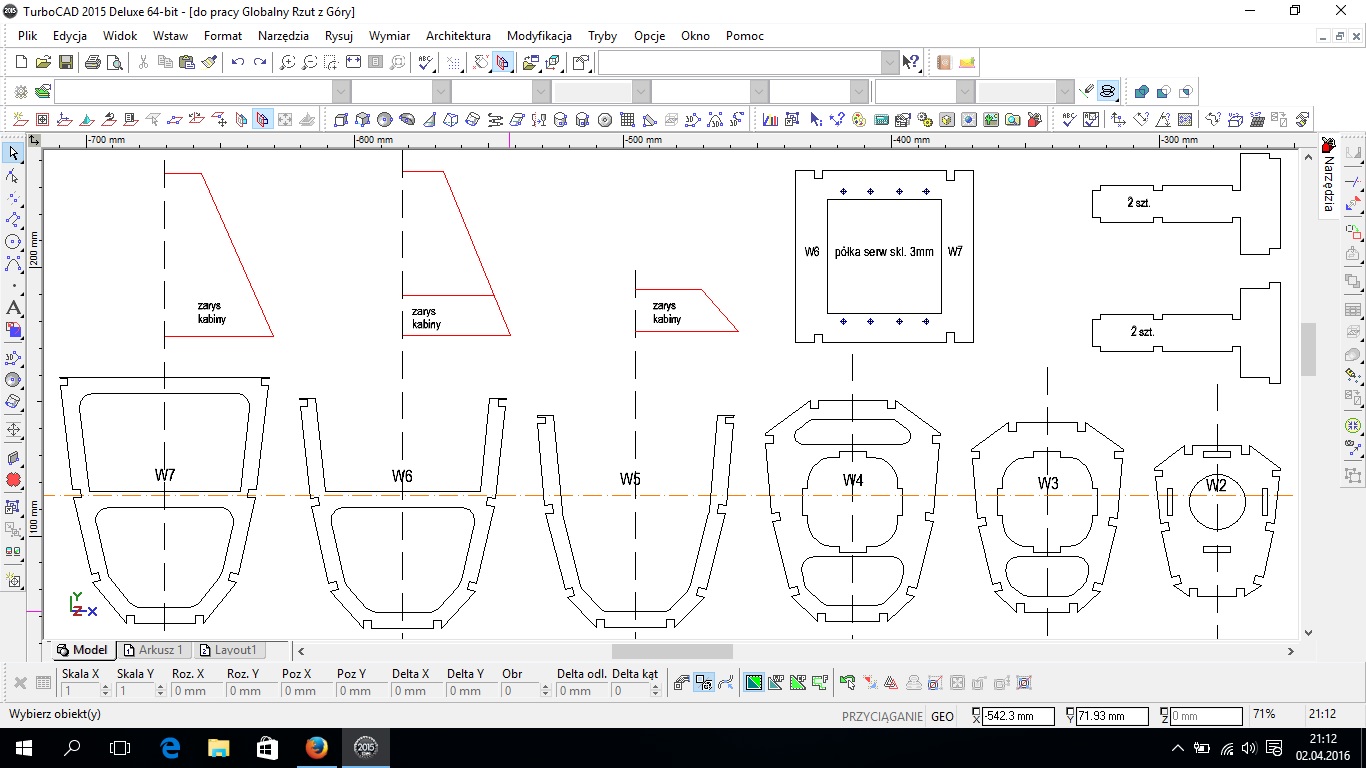Switch to the Layout1 tab
The width and height of the screenshot is (1366, 768).
tap(228, 650)
